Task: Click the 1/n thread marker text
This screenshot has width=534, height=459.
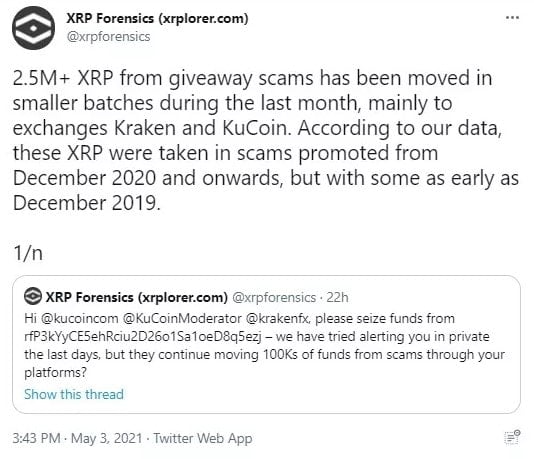Action: coord(28,253)
